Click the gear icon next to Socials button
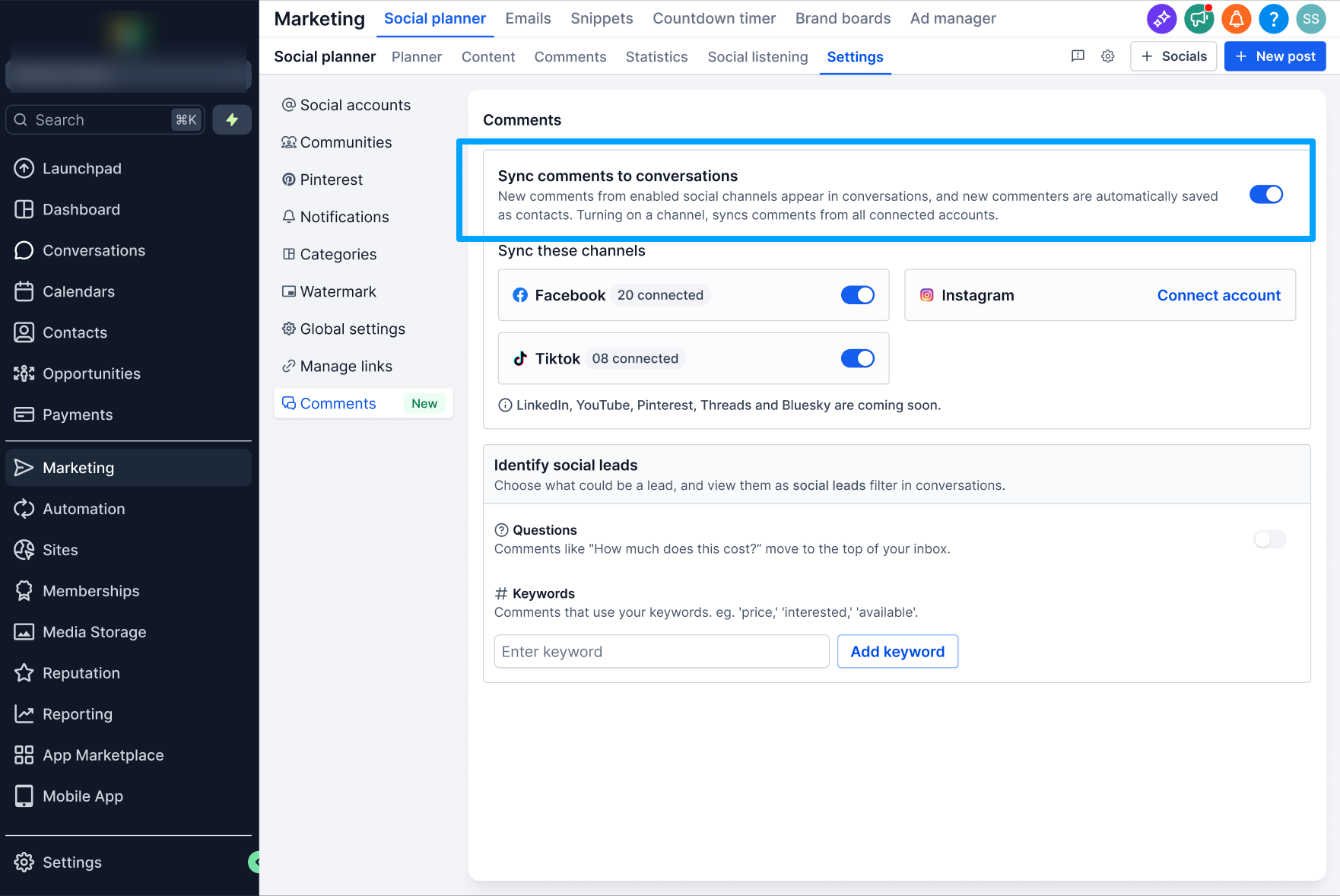1340x896 pixels. point(1108,56)
